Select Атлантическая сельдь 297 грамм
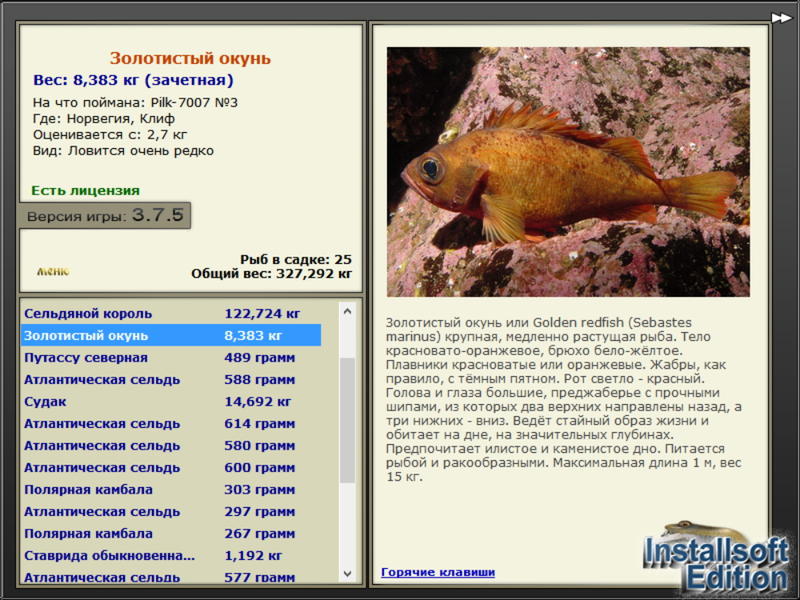This screenshot has width=800, height=600. point(171,511)
